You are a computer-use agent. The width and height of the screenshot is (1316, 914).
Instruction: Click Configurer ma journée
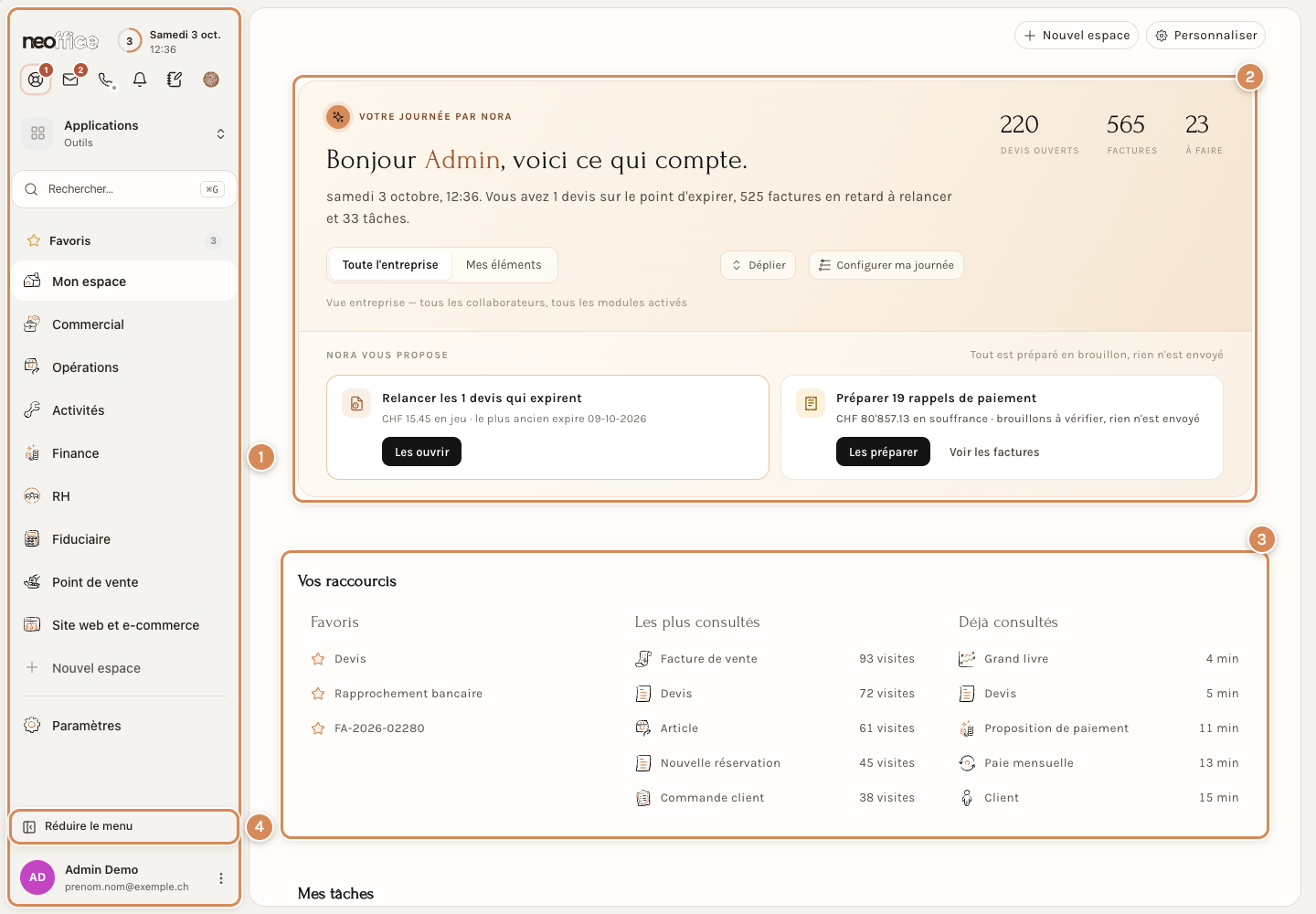(886, 265)
